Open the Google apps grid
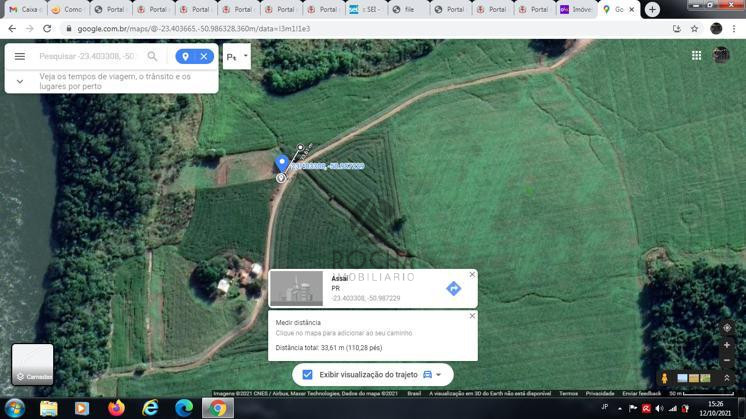 click(x=696, y=56)
